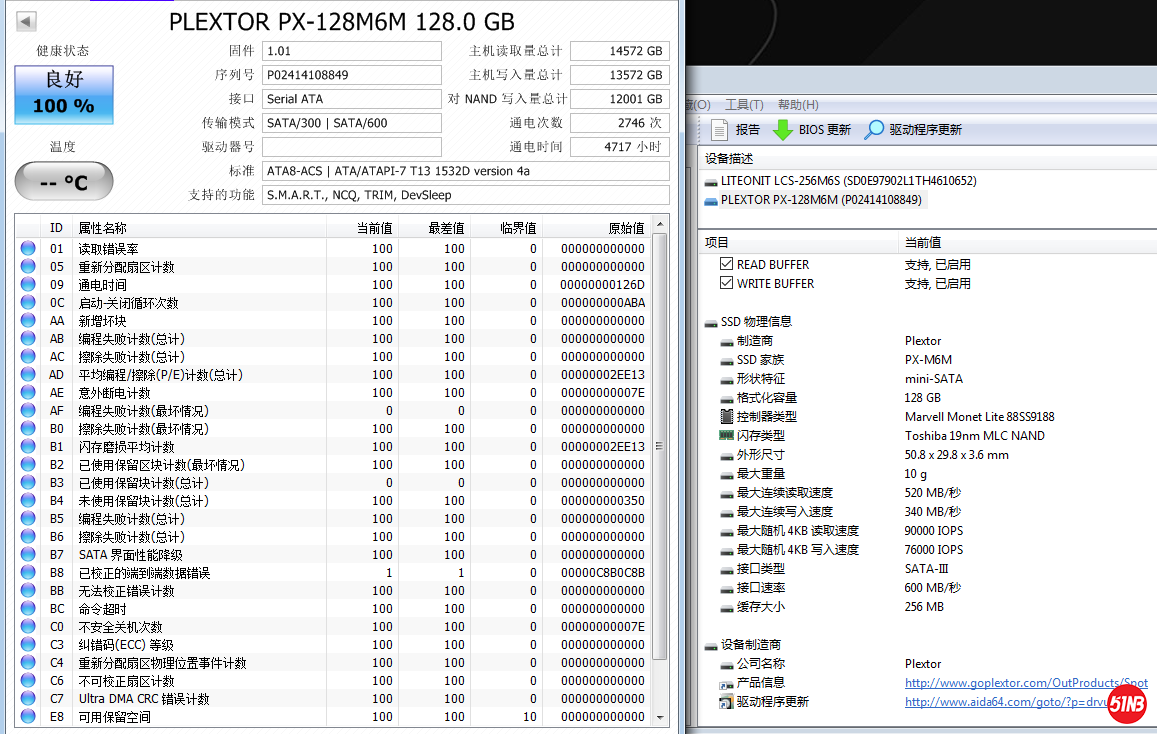Image resolution: width=1157 pixels, height=734 pixels.
Task: Open the goplextor.com product information link
Action: point(1026,683)
